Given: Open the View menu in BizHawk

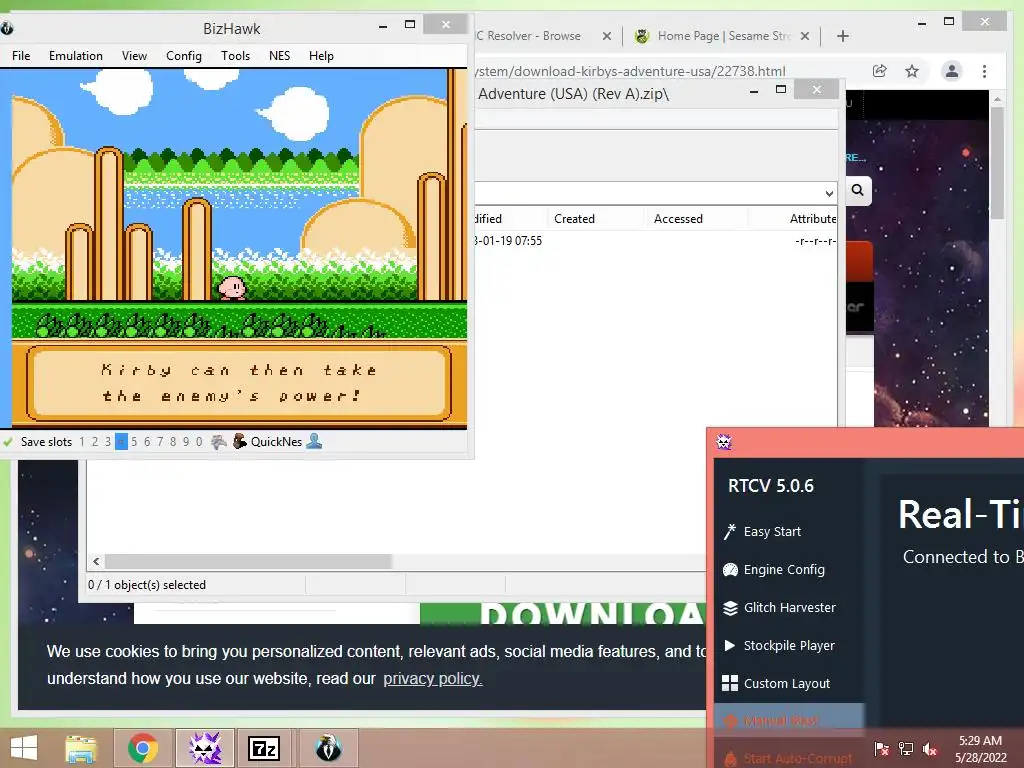Looking at the screenshot, I should tap(134, 56).
